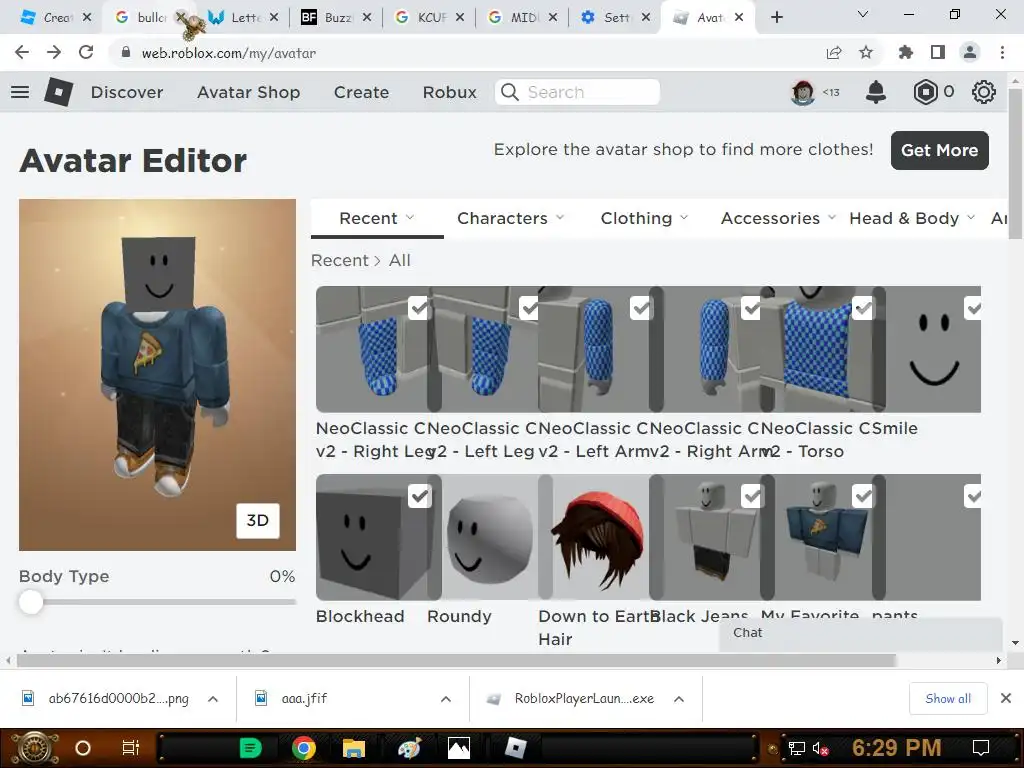Click the search magnifier icon
This screenshot has height=768, width=1024.
pyautogui.click(x=510, y=92)
